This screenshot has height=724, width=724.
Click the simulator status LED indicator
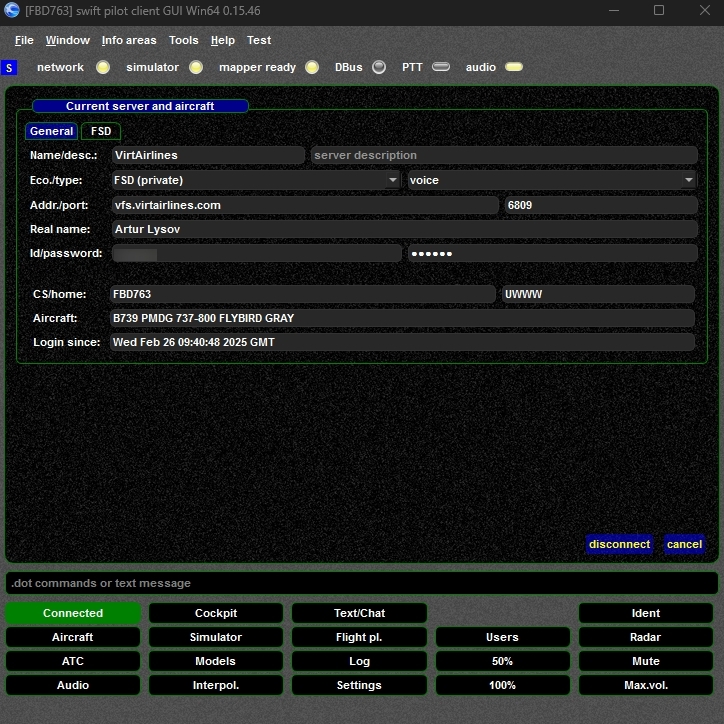pos(196,67)
